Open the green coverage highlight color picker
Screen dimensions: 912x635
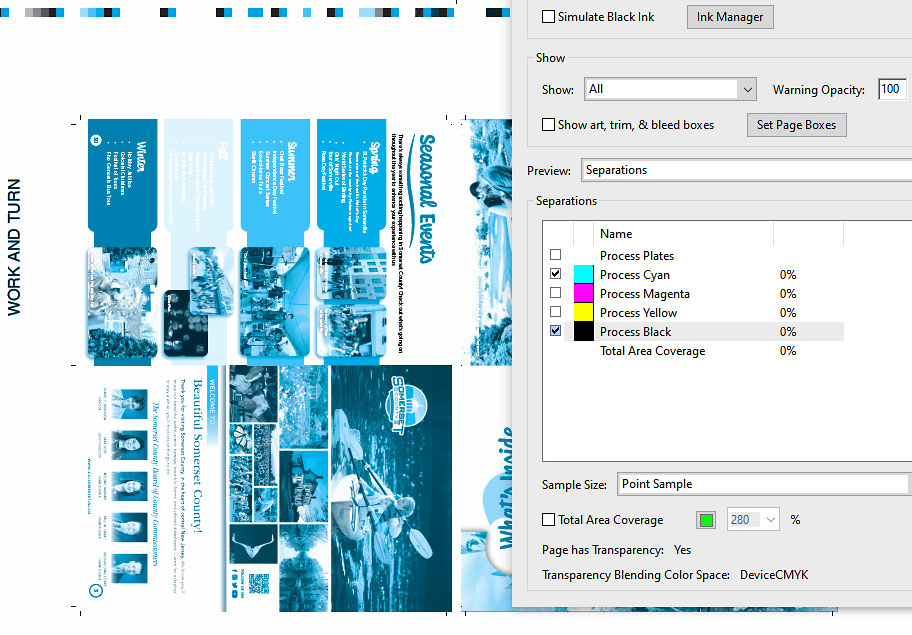[706, 520]
